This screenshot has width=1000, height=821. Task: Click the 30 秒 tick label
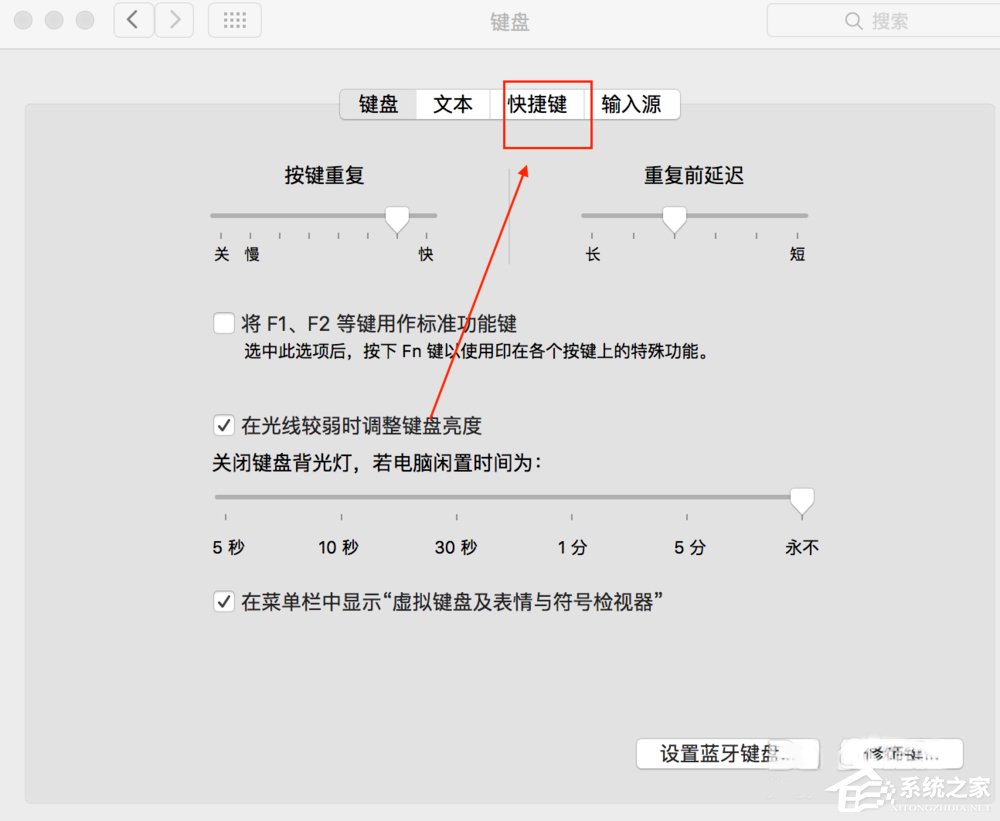tap(455, 547)
